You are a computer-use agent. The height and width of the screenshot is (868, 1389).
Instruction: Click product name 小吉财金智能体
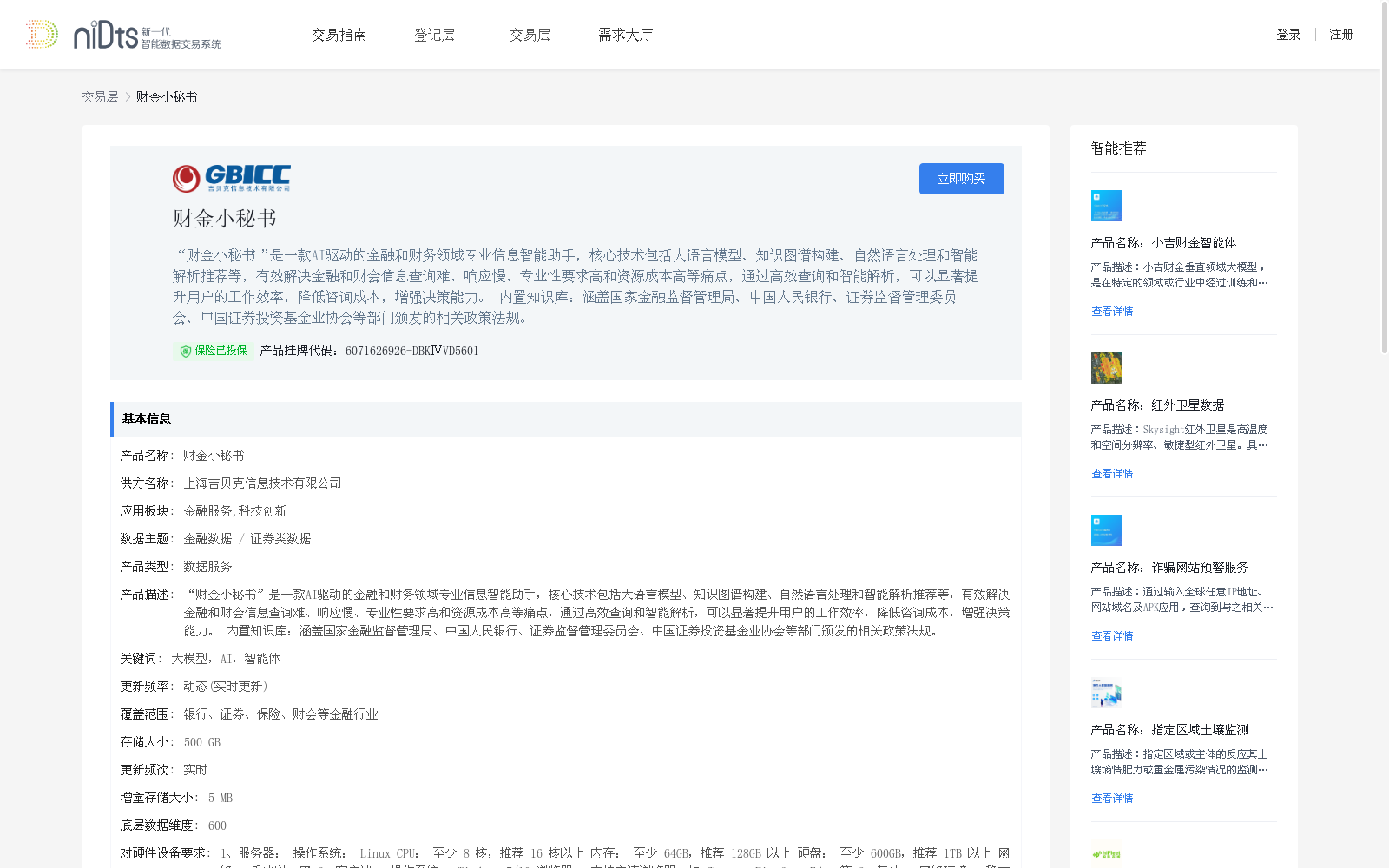click(1194, 243)
